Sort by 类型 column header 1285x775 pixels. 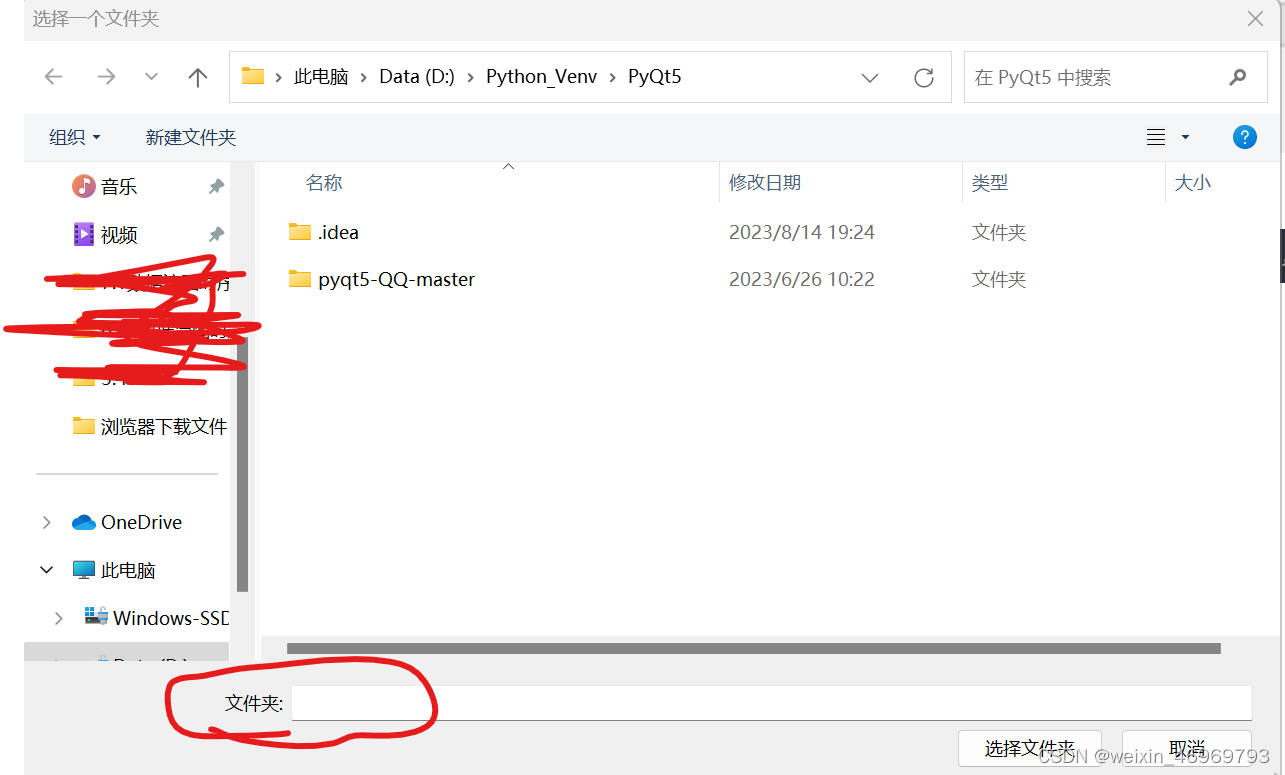click(x=990, y=183)
